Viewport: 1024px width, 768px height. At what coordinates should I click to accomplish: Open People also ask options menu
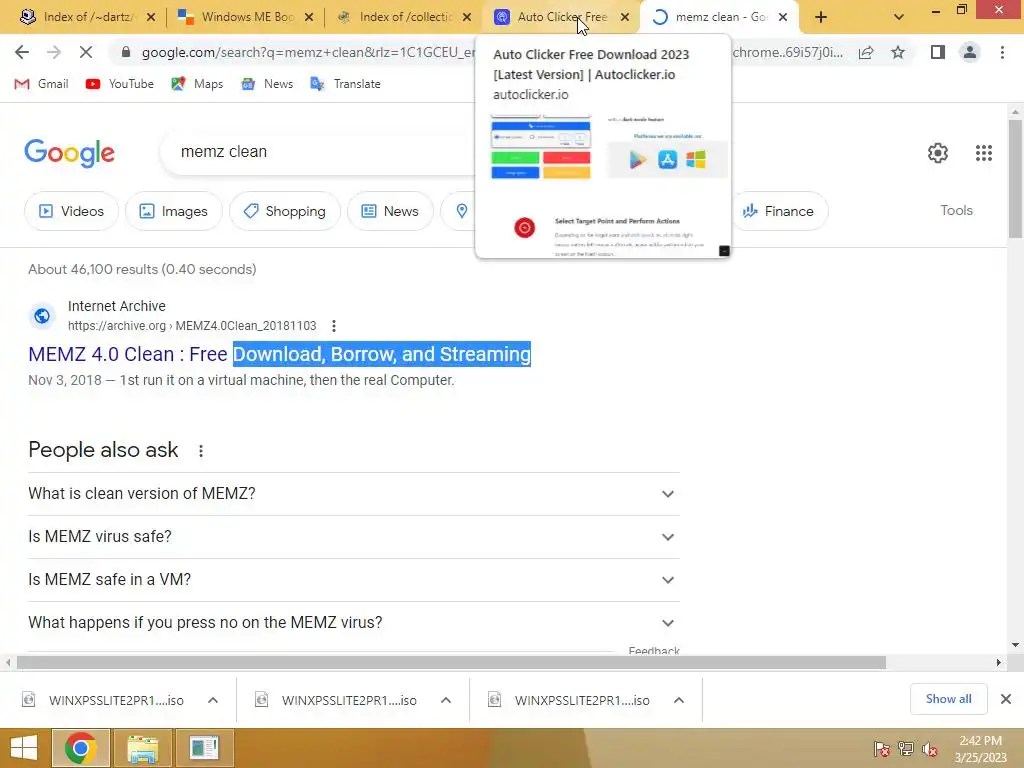point(201,451)
